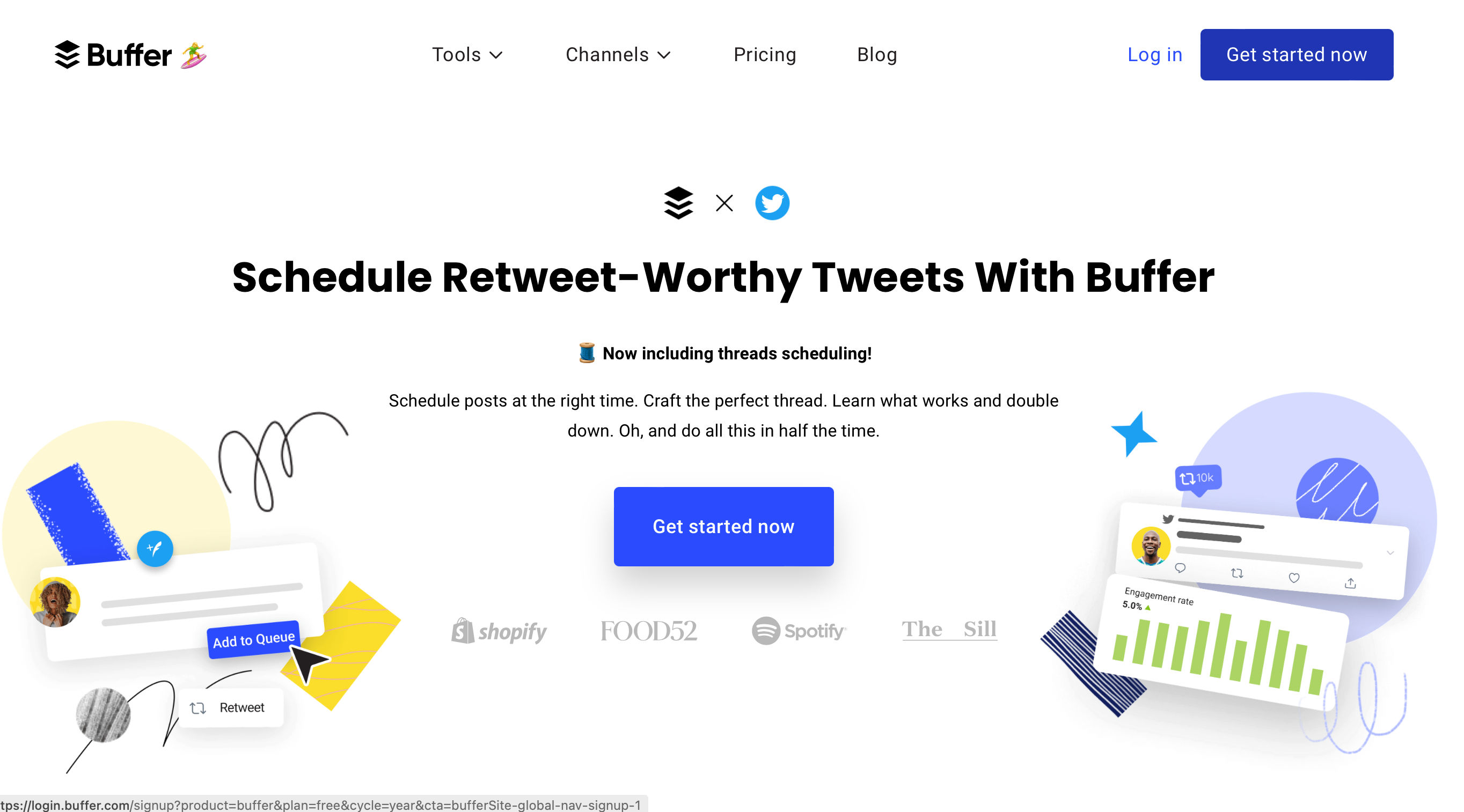Click the Pricing menu item
Viewport: 1464px width, 812px height.
pyautogui.click(x=764, y=55)
